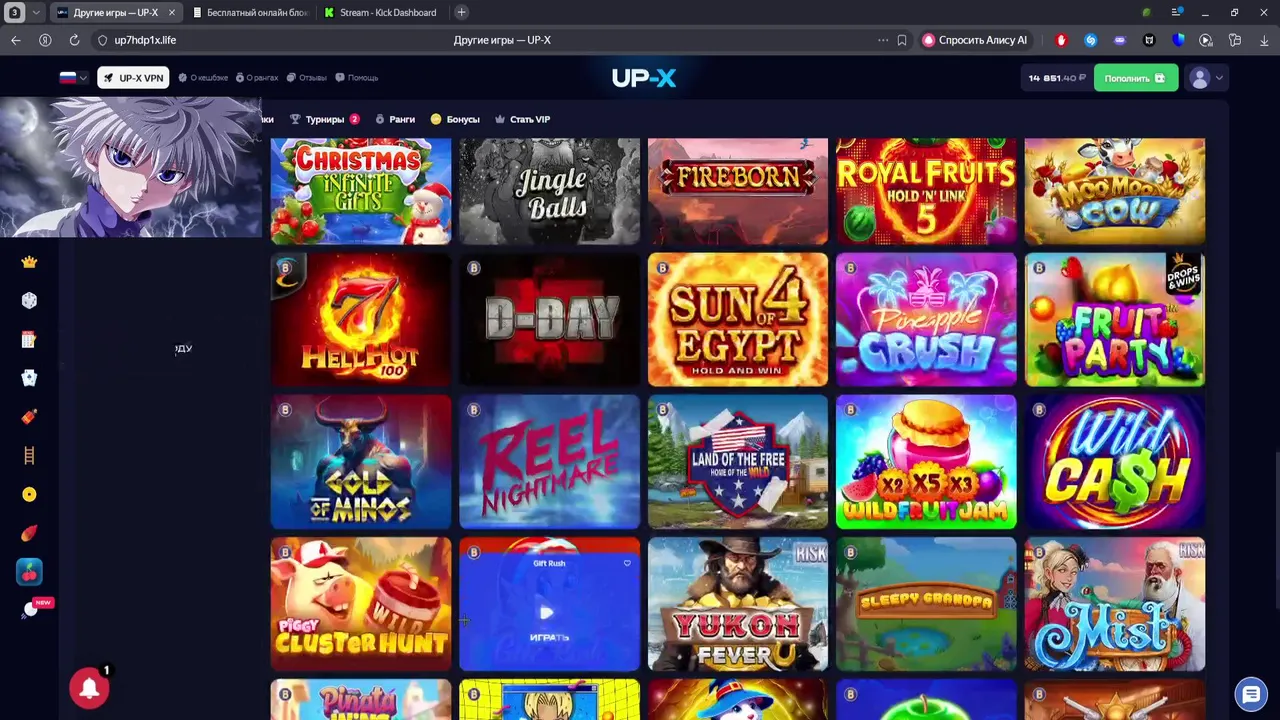Expand the Russian flag language dropdown
Image resolution: width=1280 pixels, height=720 pixels.
(73, 77)
